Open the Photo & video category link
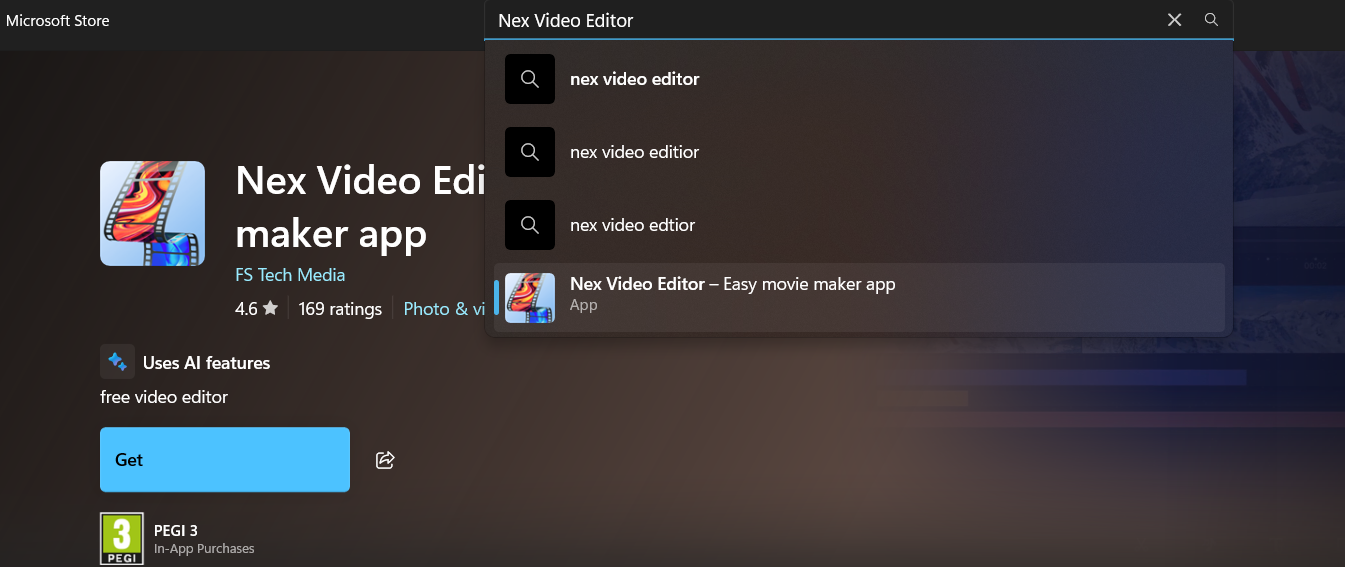 [443, 309]
